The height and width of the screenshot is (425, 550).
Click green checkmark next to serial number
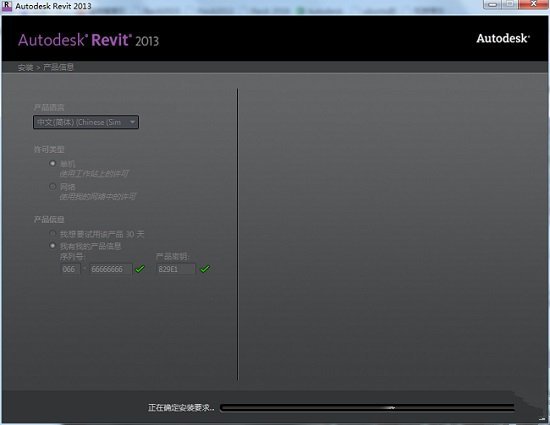(x=140, y=269)
